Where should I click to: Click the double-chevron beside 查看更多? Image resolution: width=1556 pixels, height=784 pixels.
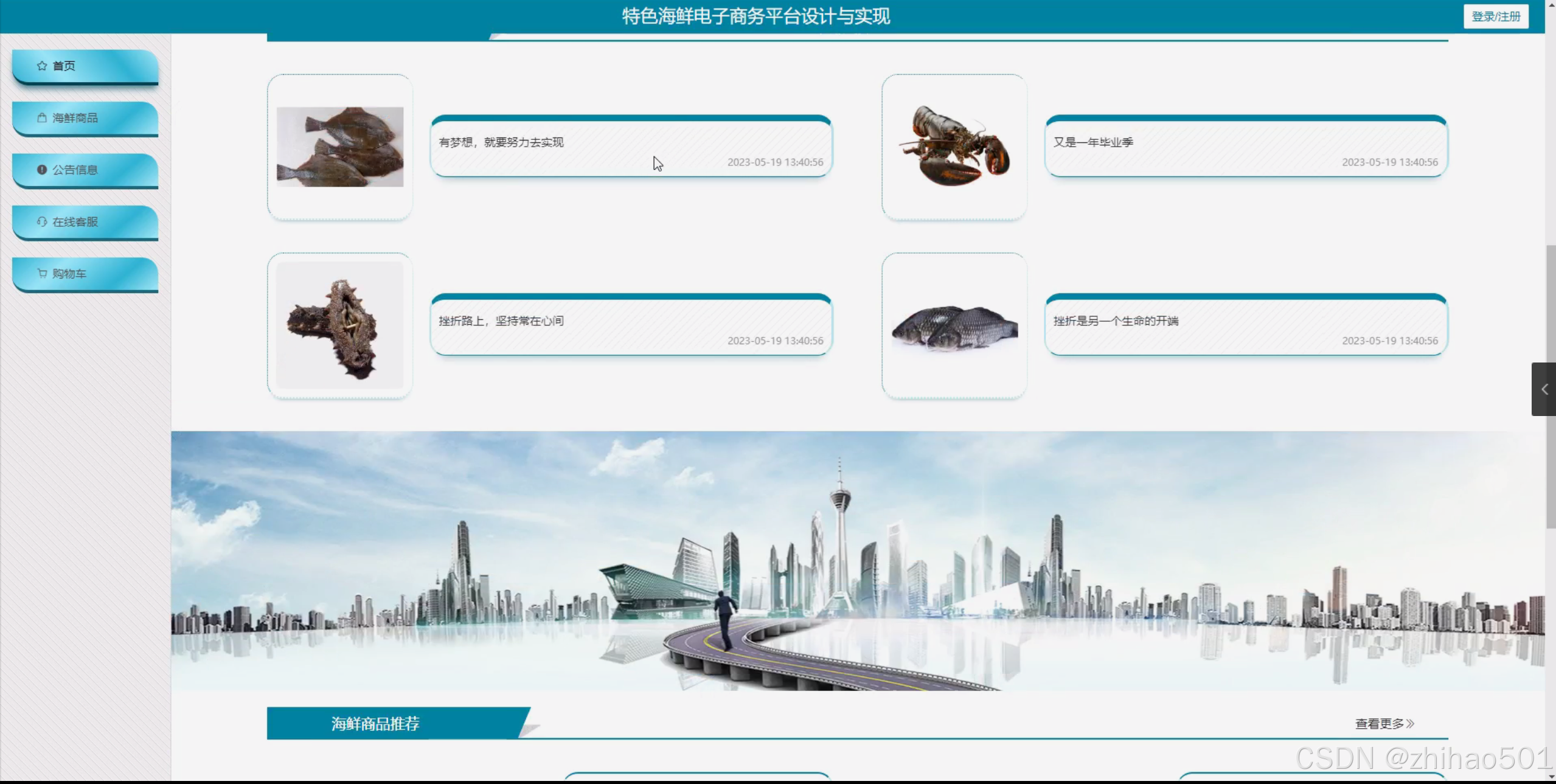(1411, 724)
